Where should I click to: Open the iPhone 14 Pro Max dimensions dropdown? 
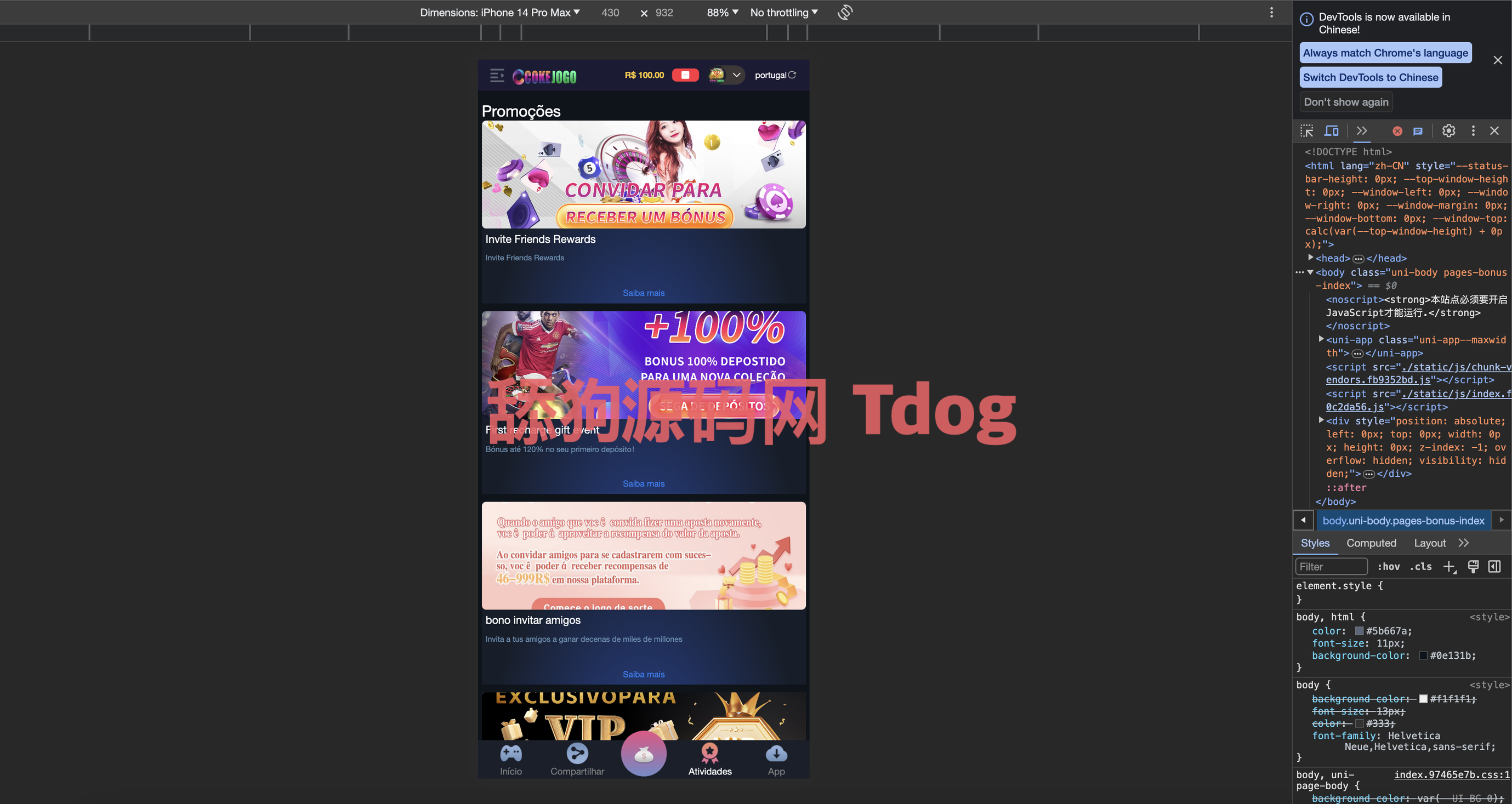499,12
